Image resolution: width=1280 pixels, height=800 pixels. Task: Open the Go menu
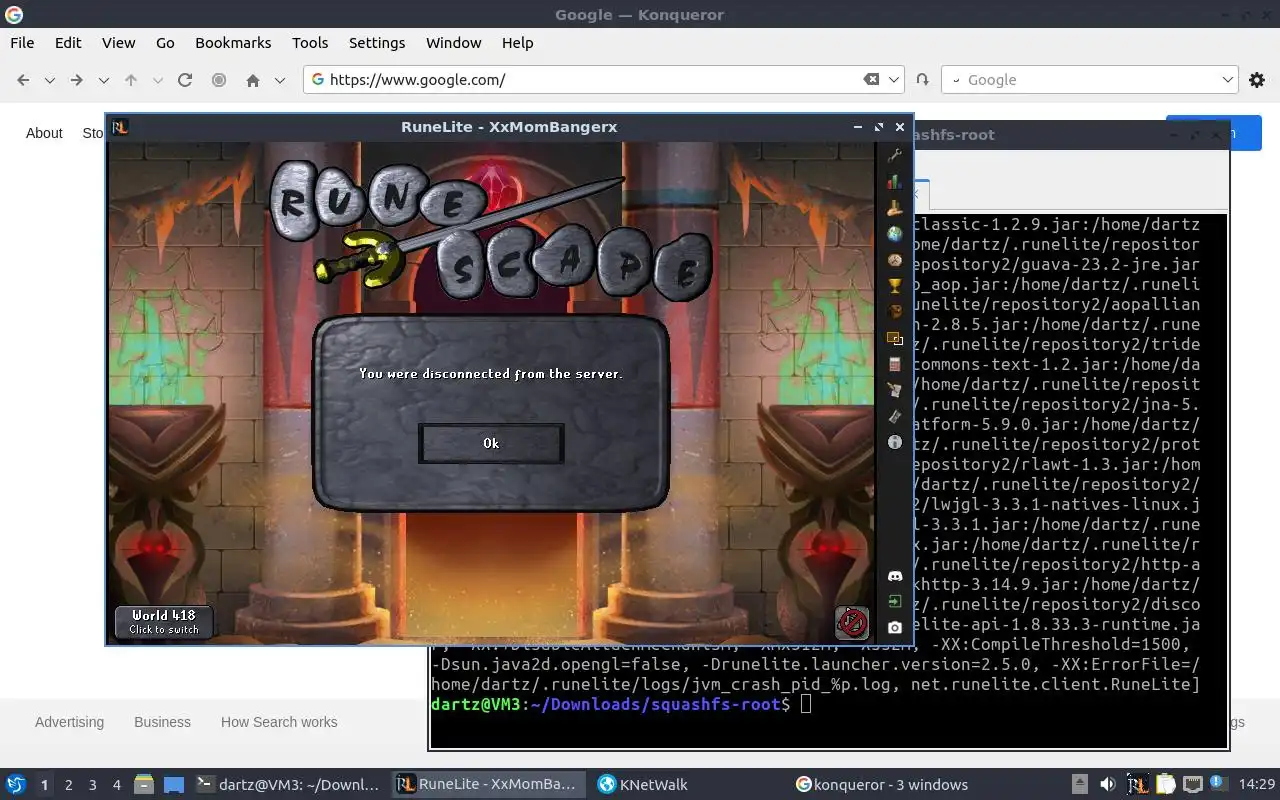[x=165, y=43]
